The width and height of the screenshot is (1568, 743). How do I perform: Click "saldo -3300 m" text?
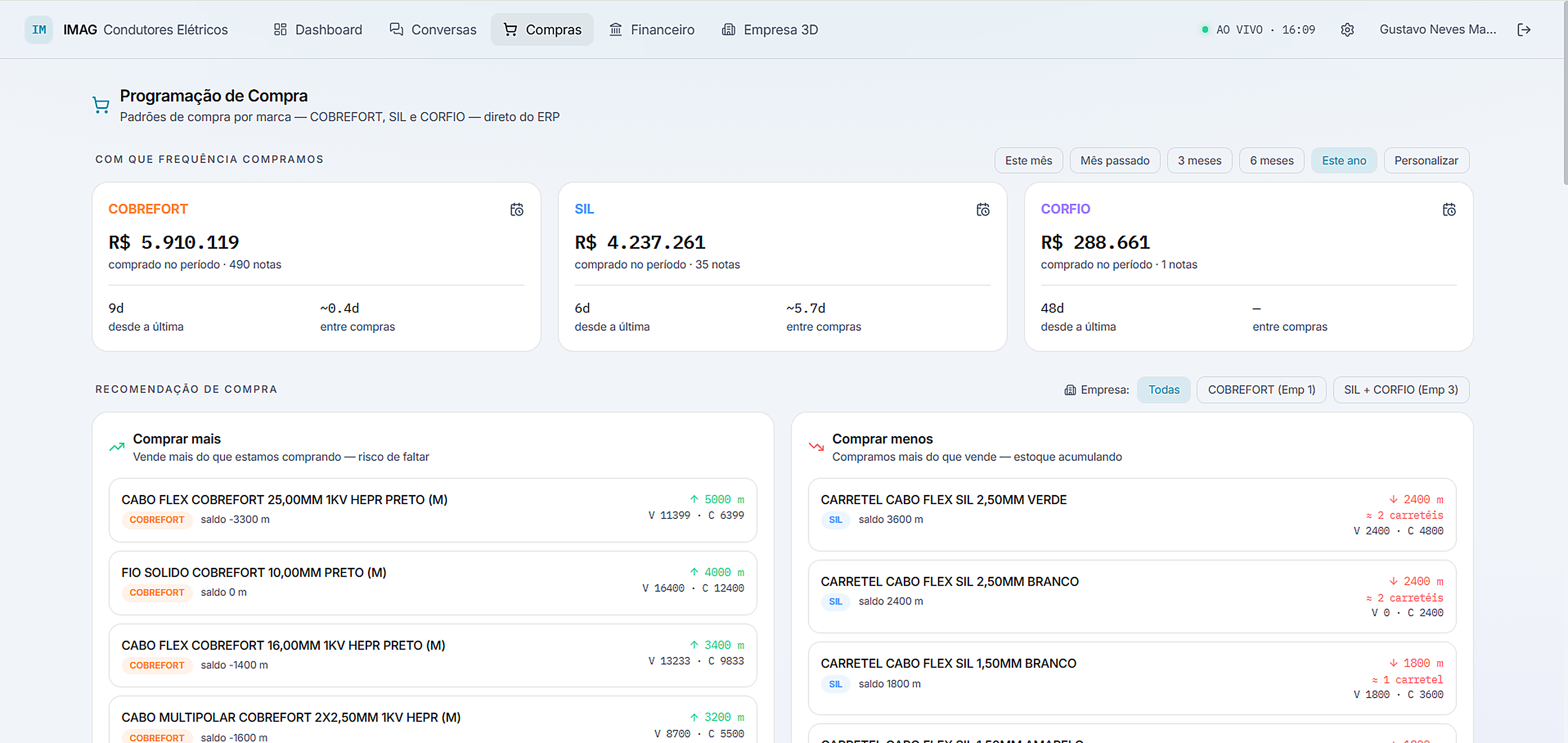coord(235,520)
